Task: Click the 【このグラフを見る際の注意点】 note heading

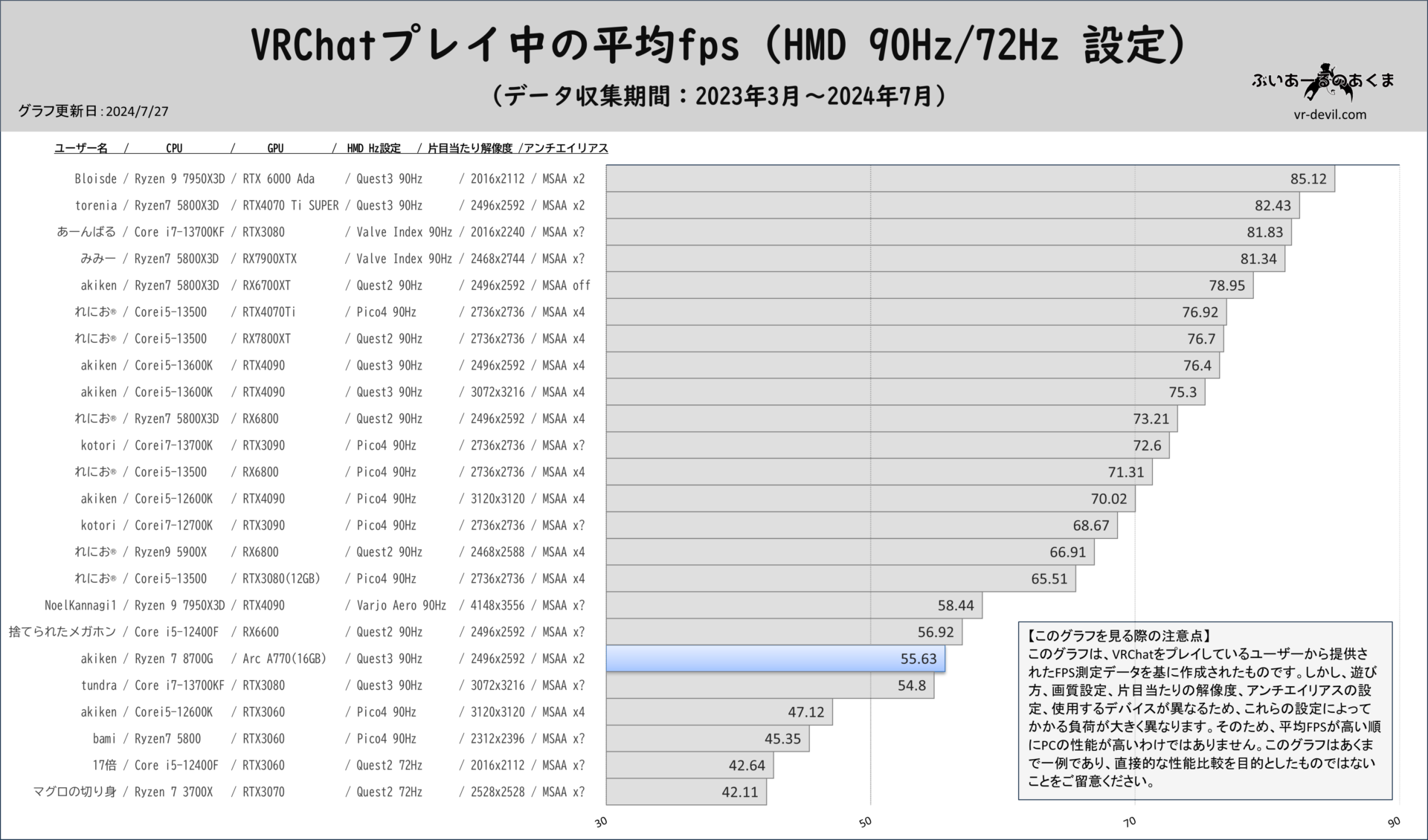Action: click(x=1119, y=636)
